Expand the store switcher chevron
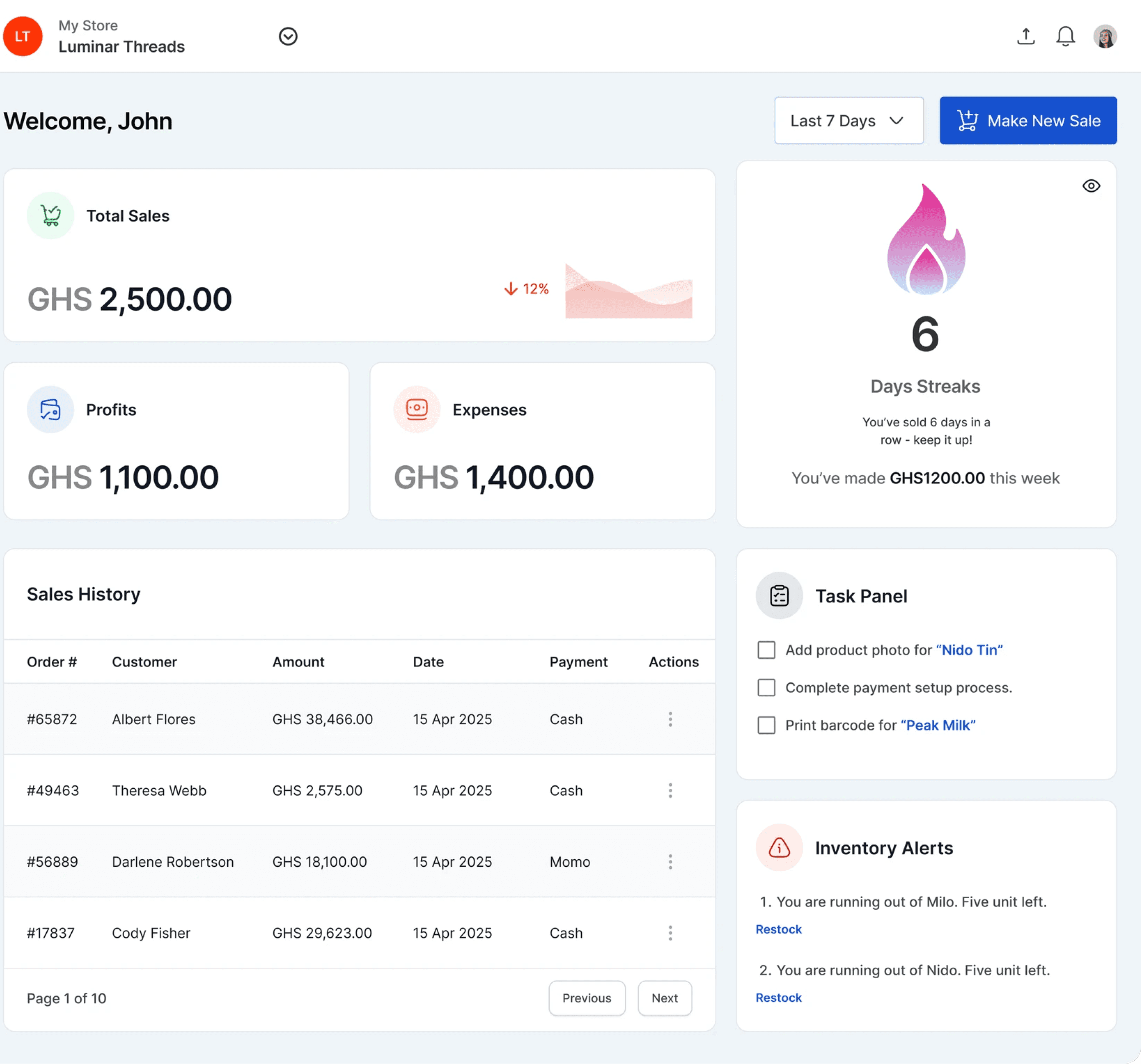 (288, 36)
